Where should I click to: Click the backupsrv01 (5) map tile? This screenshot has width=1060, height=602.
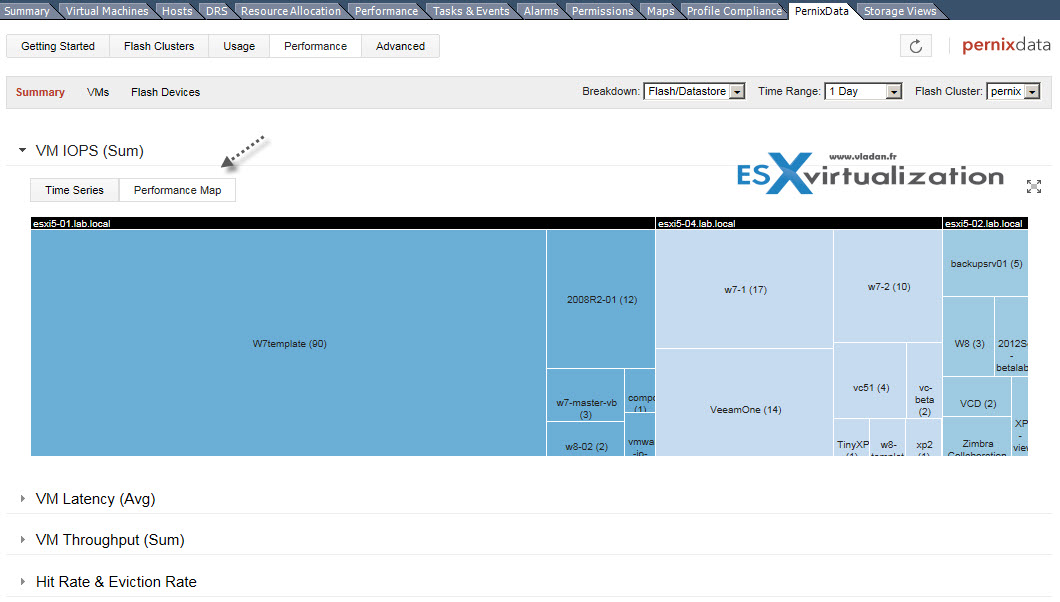click(x=986, y=264)
